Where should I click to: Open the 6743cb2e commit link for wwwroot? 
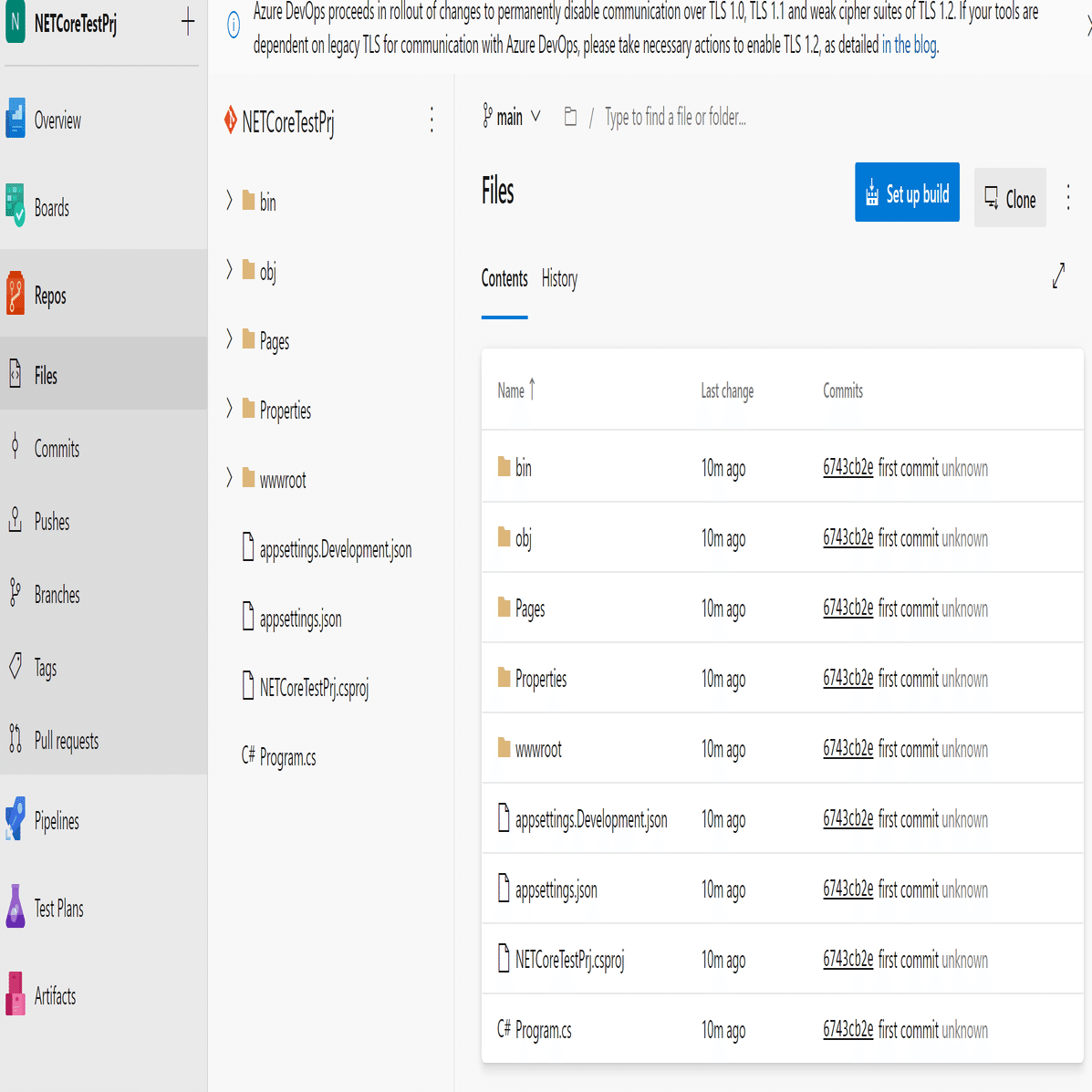tap(848, 749)
